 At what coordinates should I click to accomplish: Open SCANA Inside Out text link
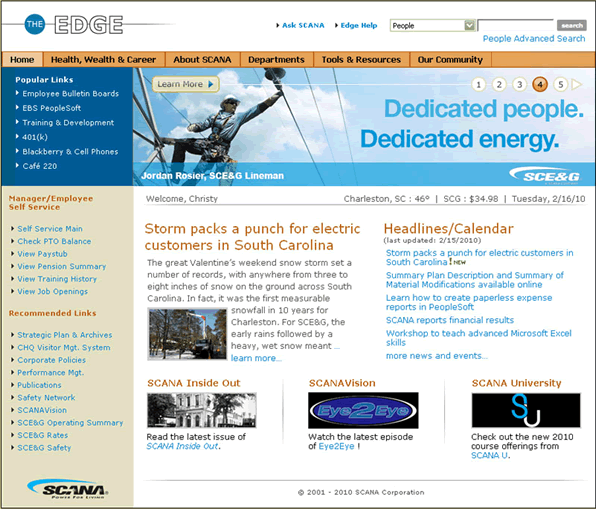182,446
